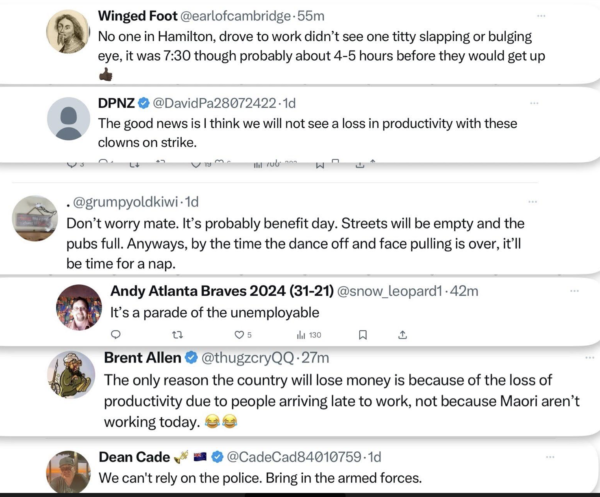Open more options on Andy Atlanta Braves tweet

click(x=575, y=291)
